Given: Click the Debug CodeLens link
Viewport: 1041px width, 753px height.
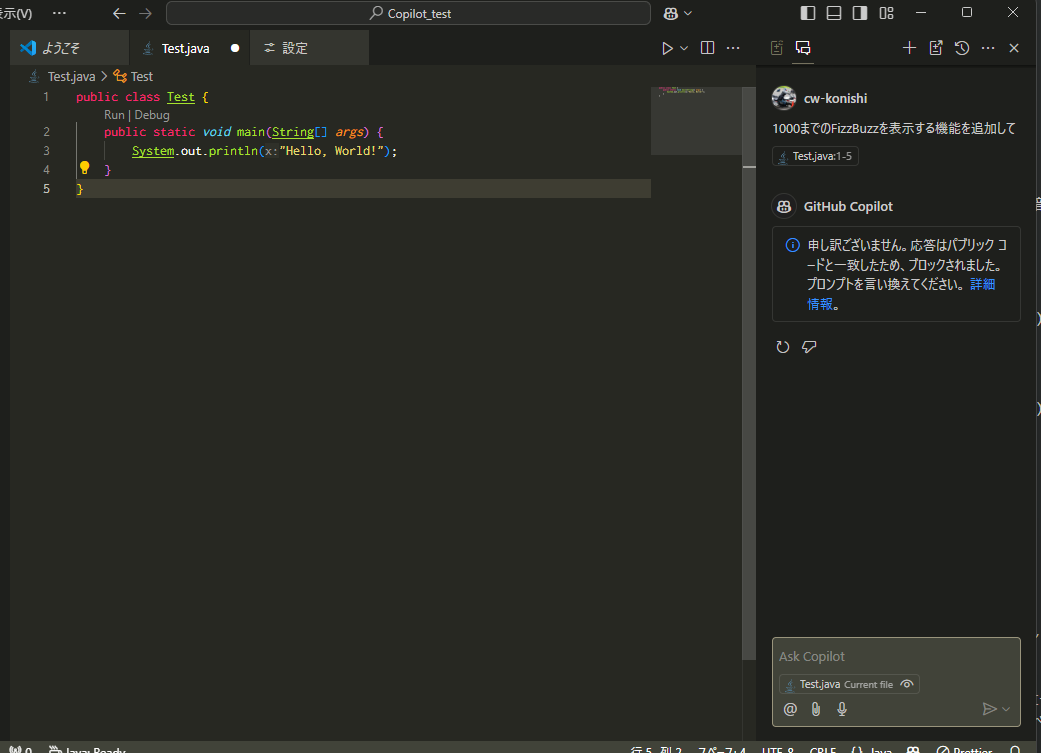Looking at the screenshot, I should pyautogui.click(x=152, y=115).
